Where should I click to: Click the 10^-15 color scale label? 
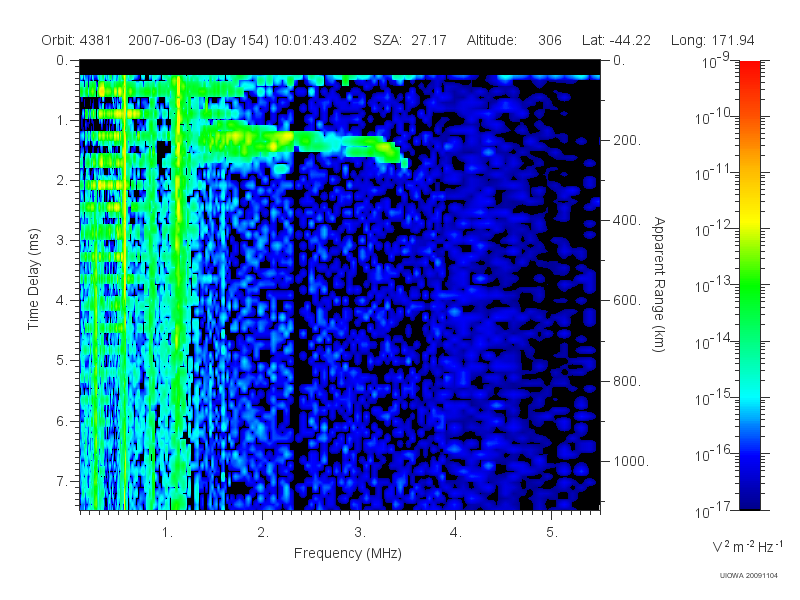click(x=713, y=397)
